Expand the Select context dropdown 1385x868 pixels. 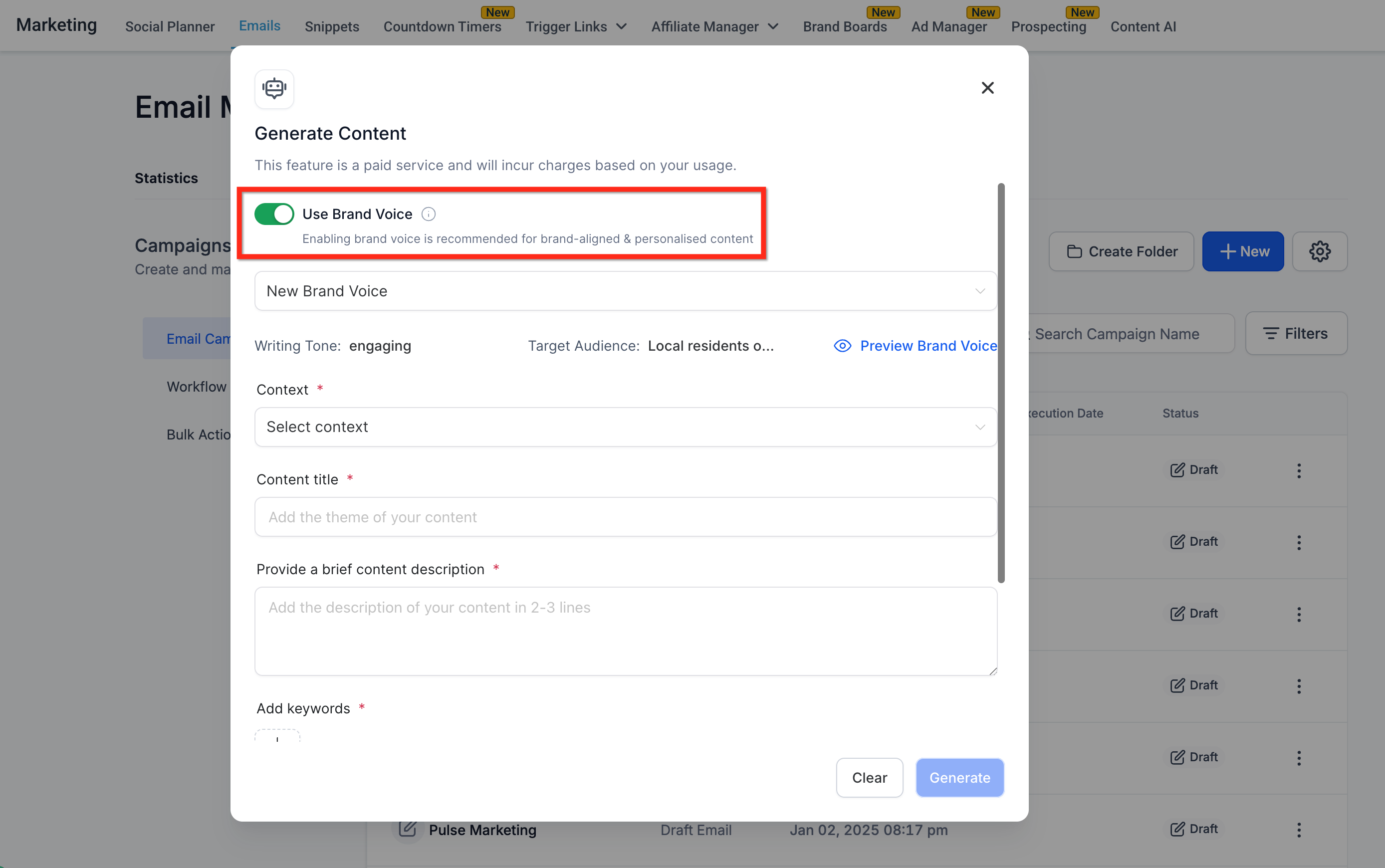pyautogui.click(x=626, y=427)
